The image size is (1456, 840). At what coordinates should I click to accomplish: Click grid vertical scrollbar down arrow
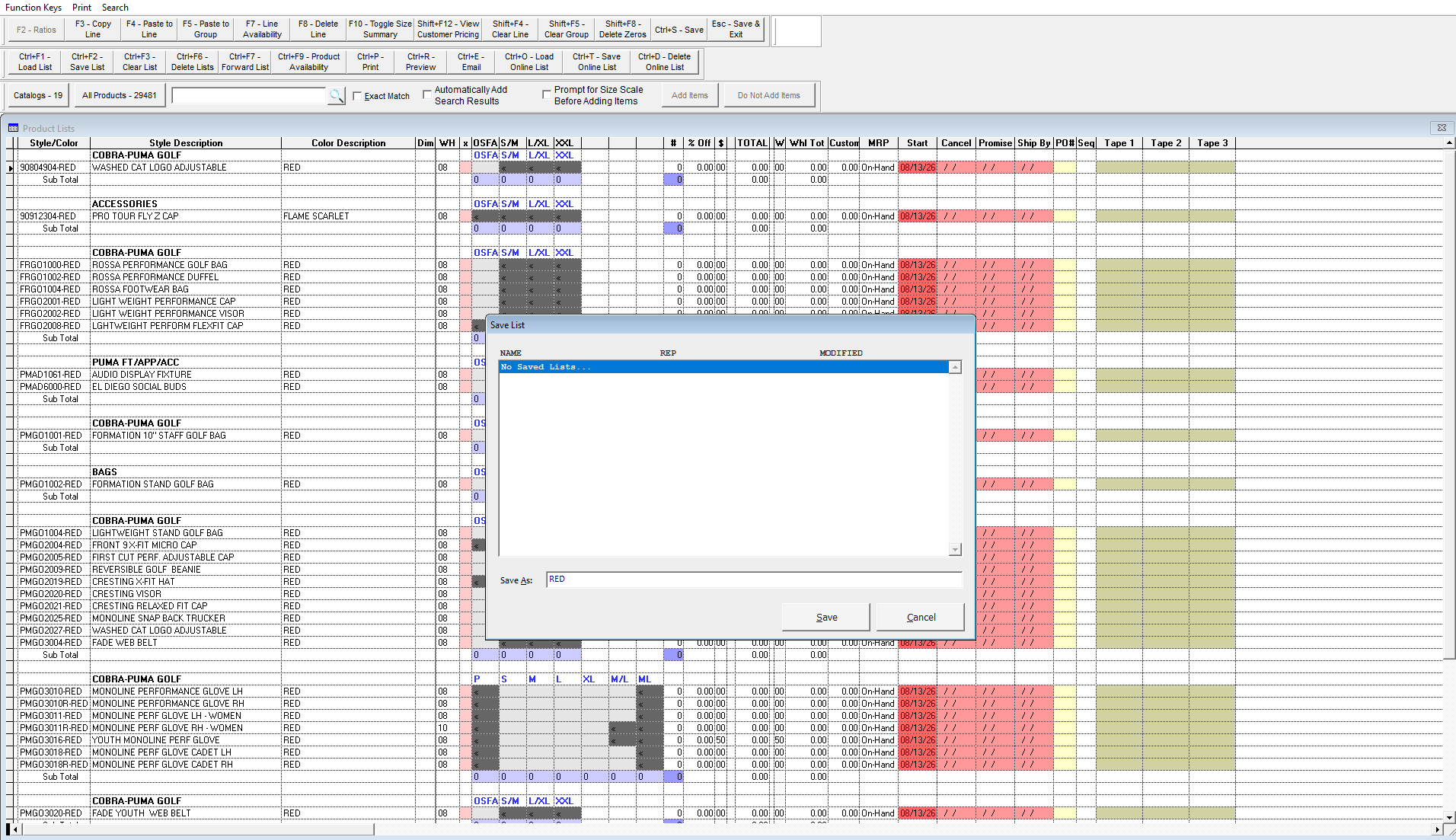point(1449,816)
